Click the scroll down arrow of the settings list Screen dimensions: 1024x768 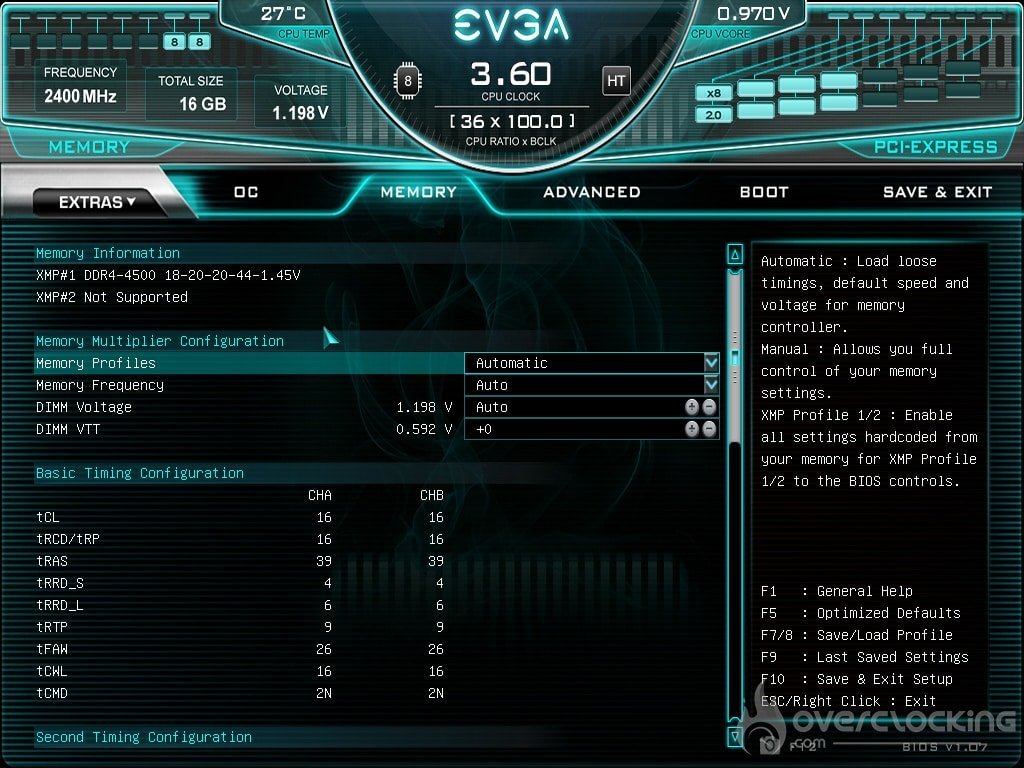(735, 737)
